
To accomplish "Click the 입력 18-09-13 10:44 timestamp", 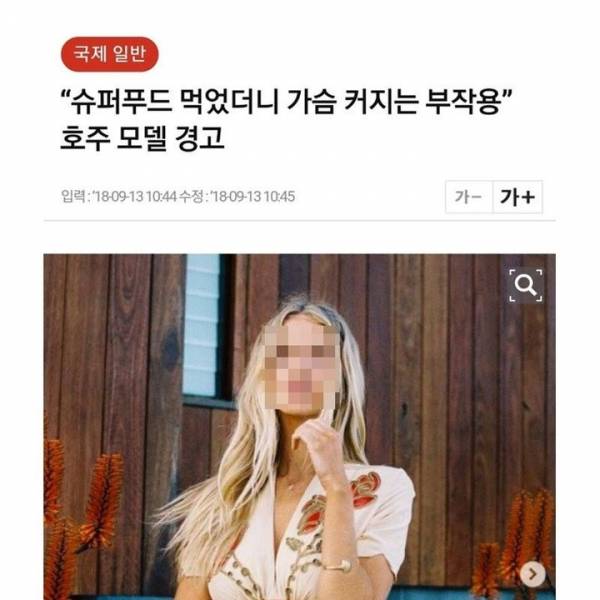I will pos(119,197).
